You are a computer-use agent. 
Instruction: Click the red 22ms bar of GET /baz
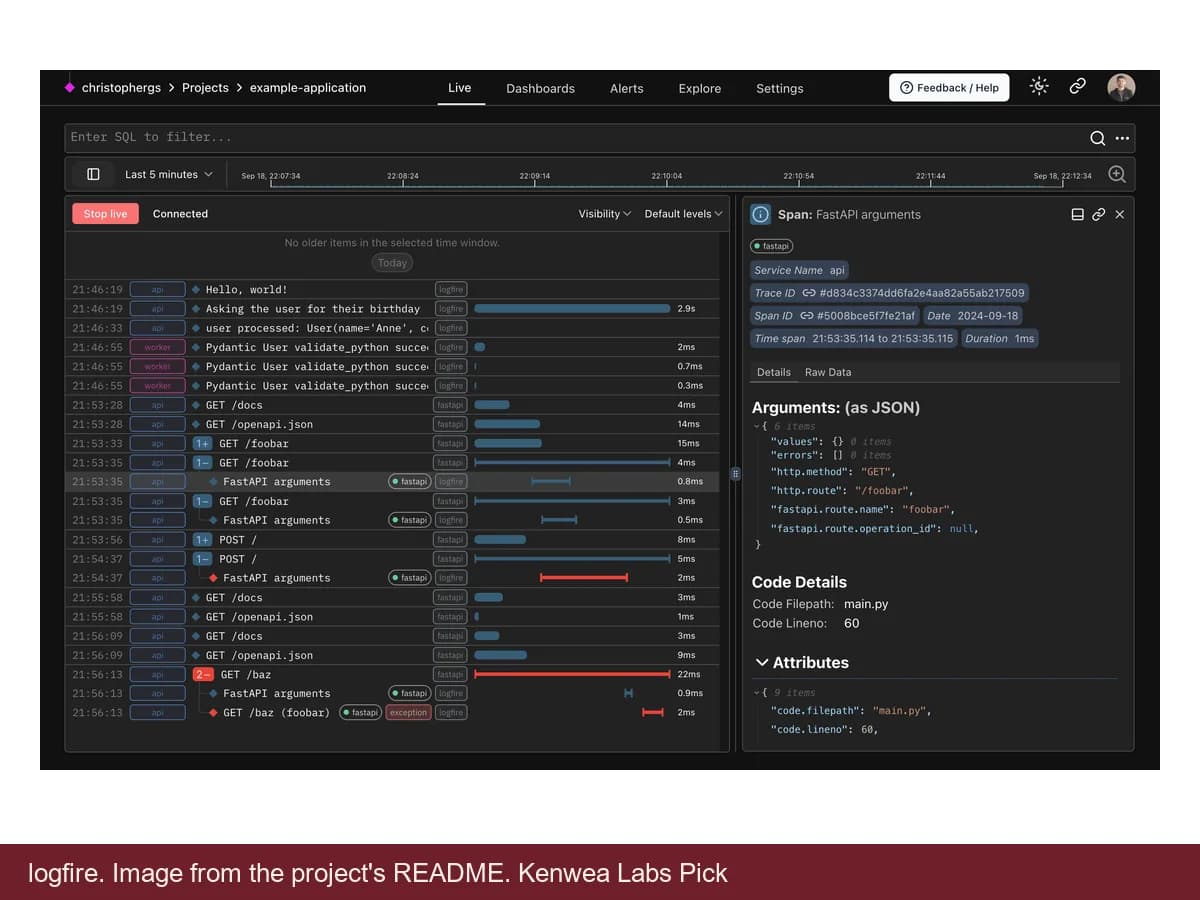click(572, 675)
